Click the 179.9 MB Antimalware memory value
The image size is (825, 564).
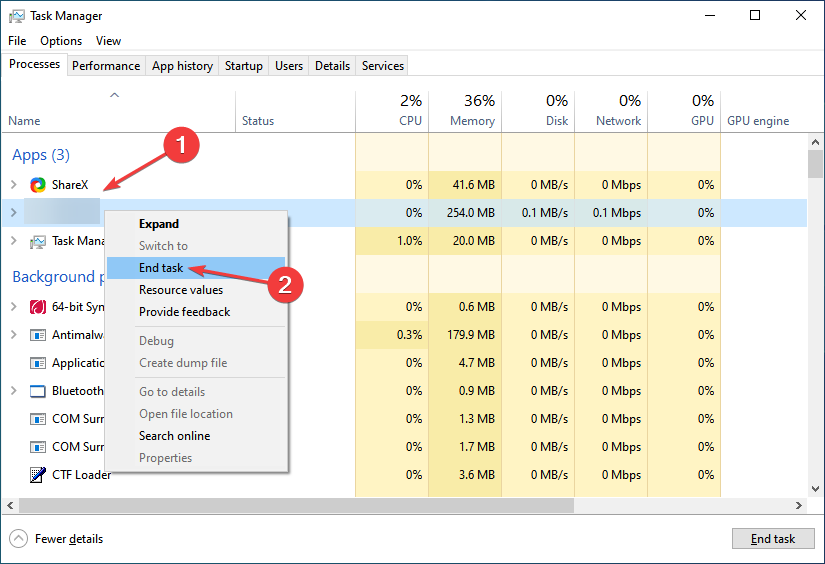465,335
